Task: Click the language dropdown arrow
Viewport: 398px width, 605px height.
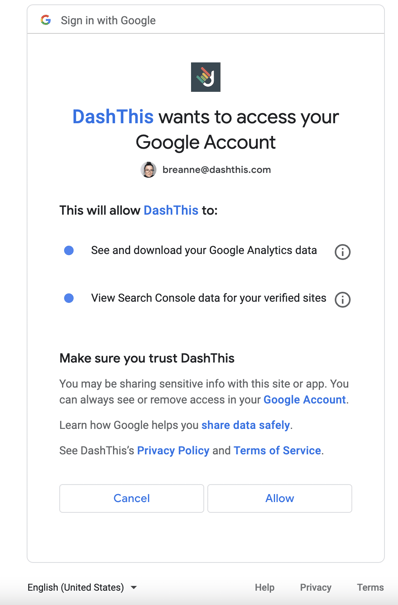Action: point(133,588)
